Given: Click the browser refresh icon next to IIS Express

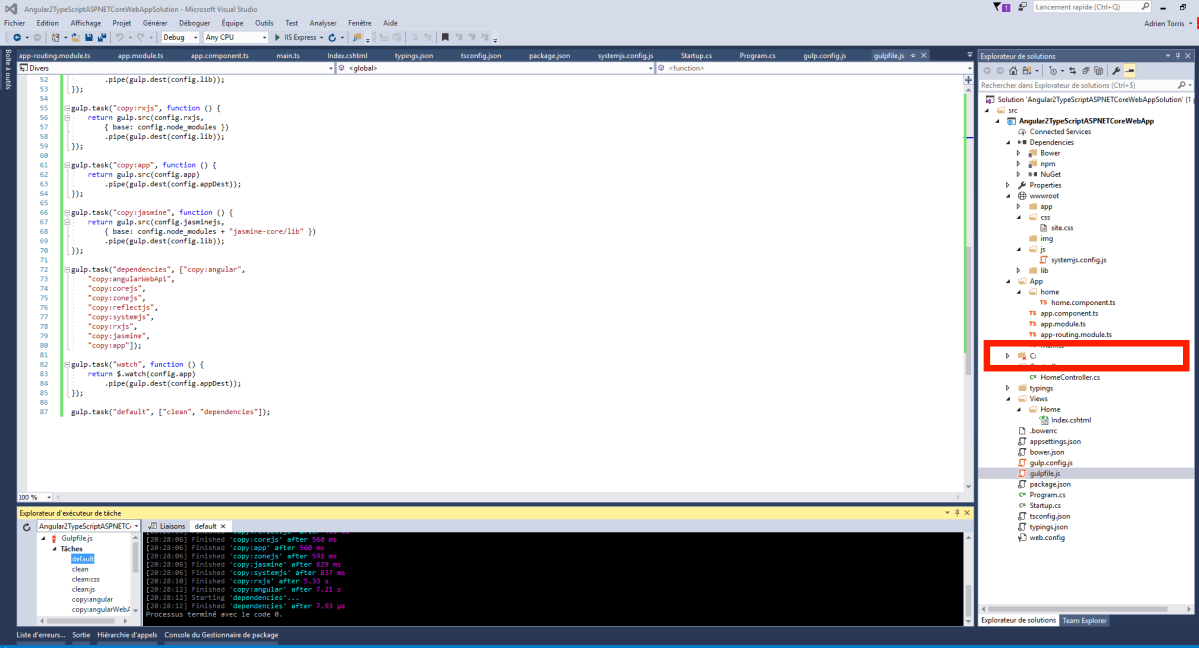Looking at the screenshot, I should (332, 37).
